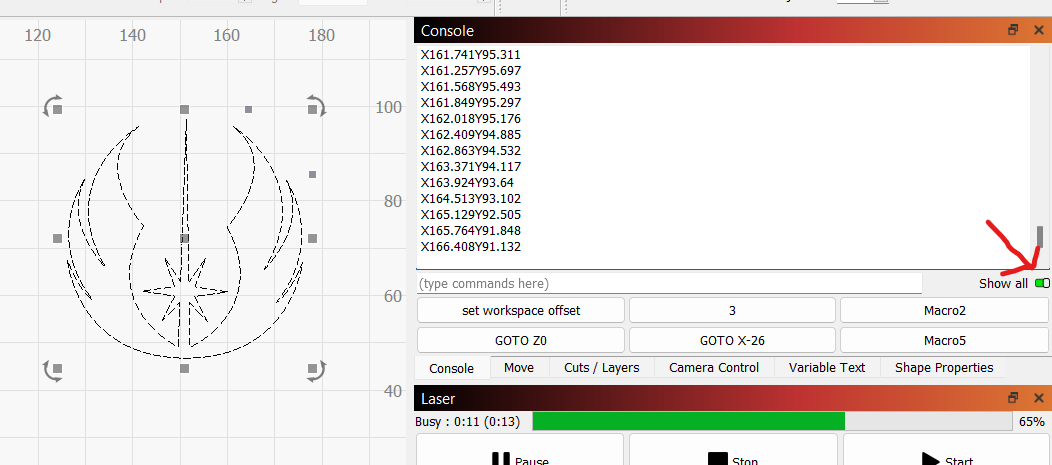Click in the console command input field

pyautogui.click(x=668, y=284)
